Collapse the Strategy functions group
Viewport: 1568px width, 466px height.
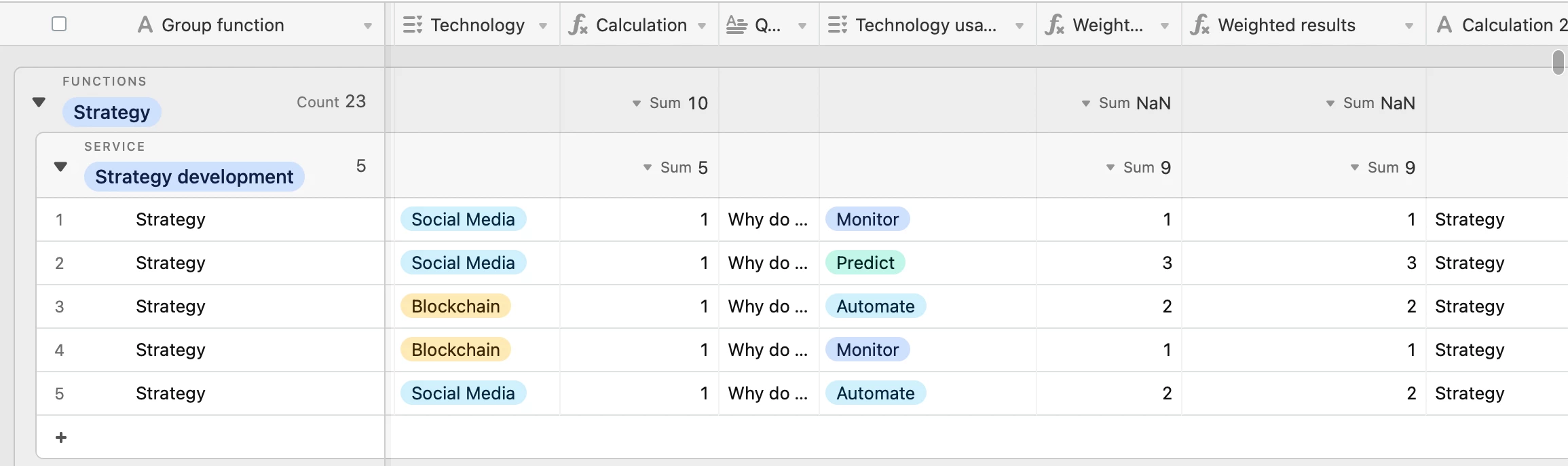tap(39, 102)
